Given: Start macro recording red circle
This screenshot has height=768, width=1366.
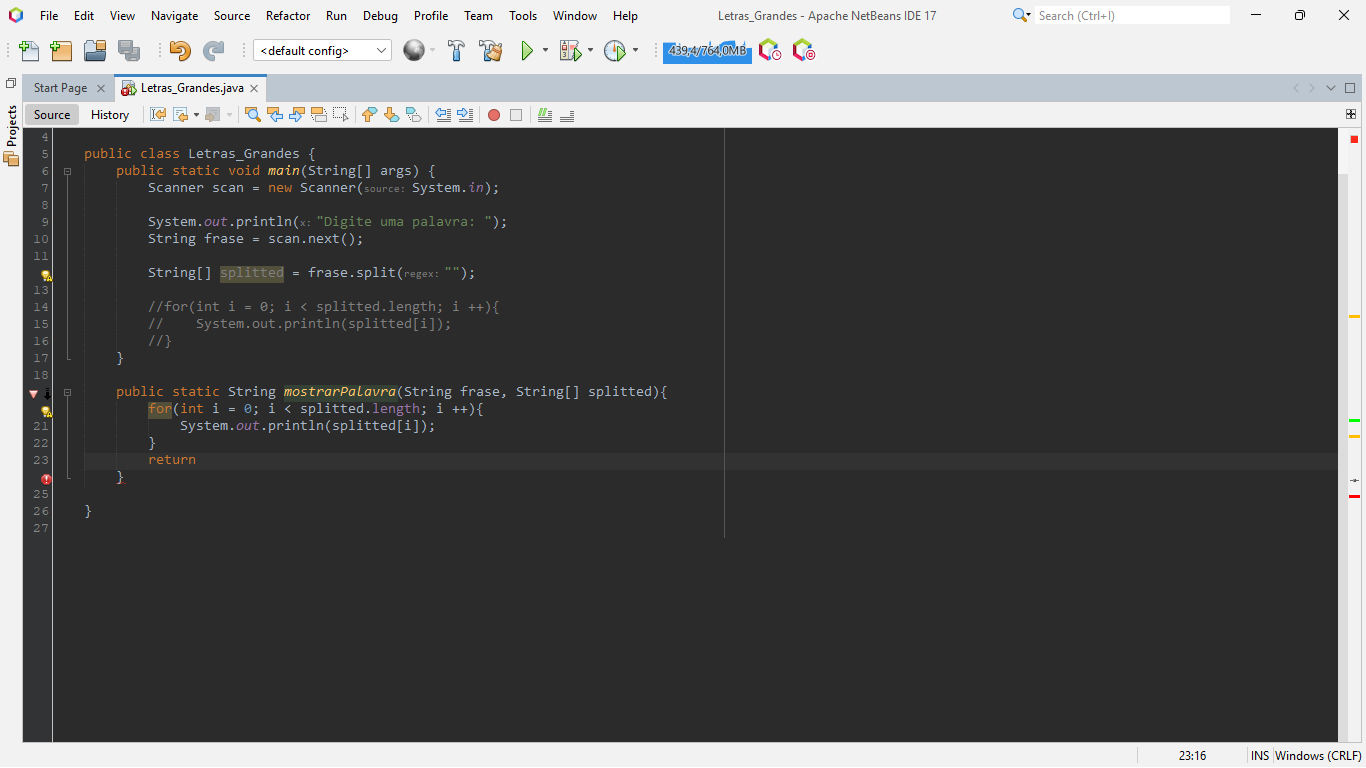Looking at the screenshot, I should pos(494,115).
